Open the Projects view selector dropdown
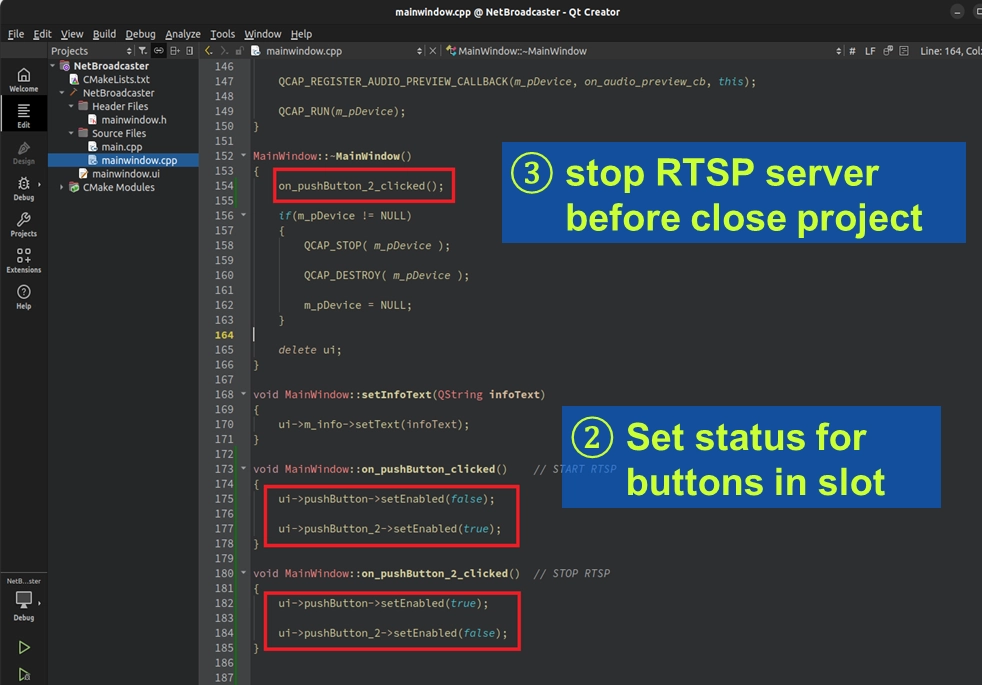The height and width of the screenshot is (685, 982). (x=92, y=51)
